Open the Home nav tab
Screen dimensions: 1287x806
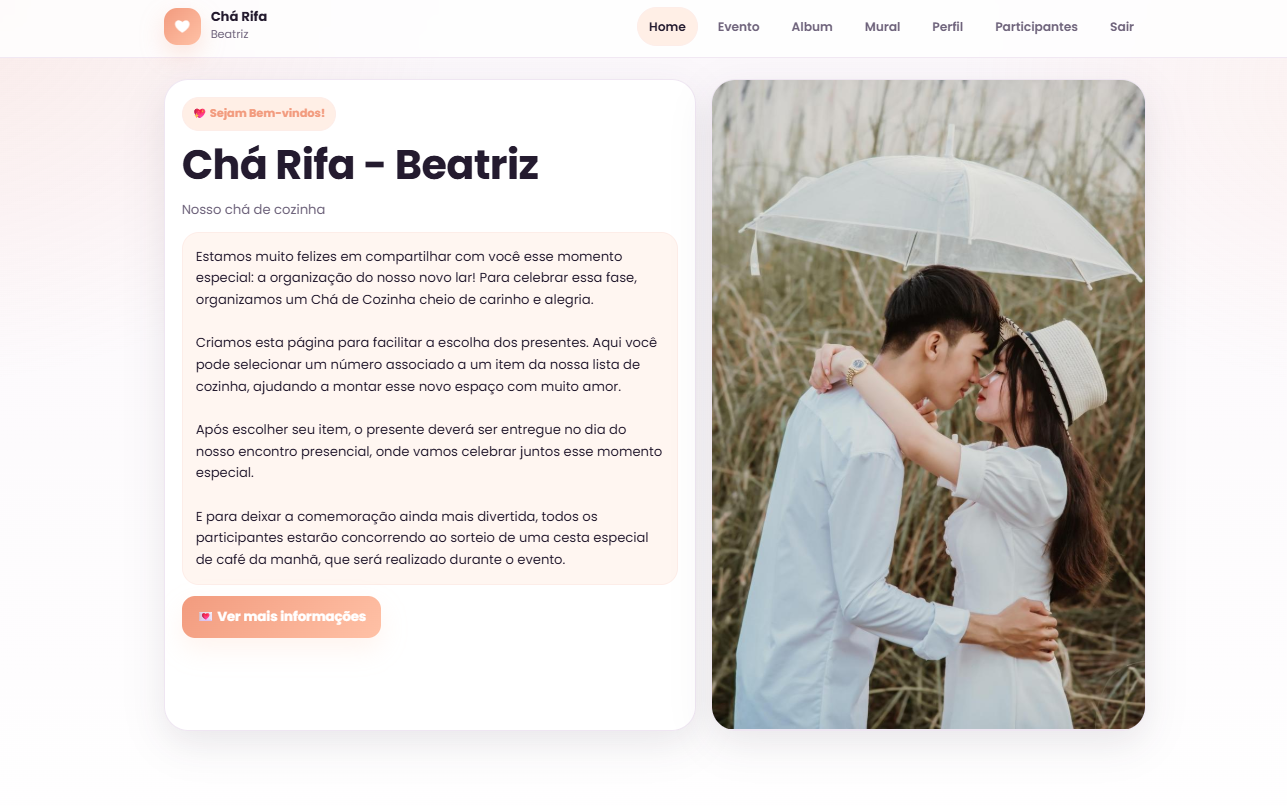point(667,27)
